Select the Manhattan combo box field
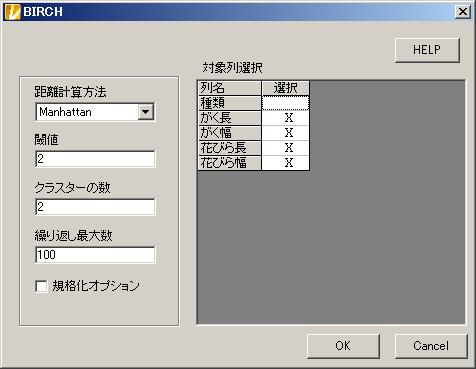Screen dimensions: 476x369 (x=95, y=112)
